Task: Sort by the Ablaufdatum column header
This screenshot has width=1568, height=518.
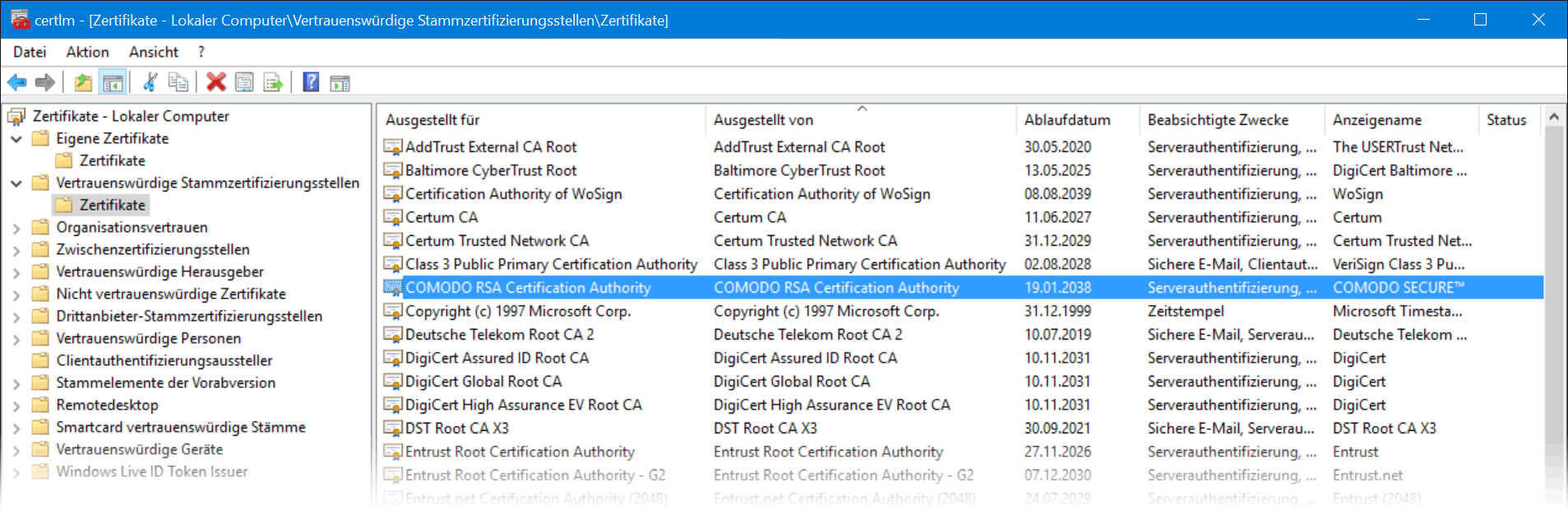Action: (1066, 120)
